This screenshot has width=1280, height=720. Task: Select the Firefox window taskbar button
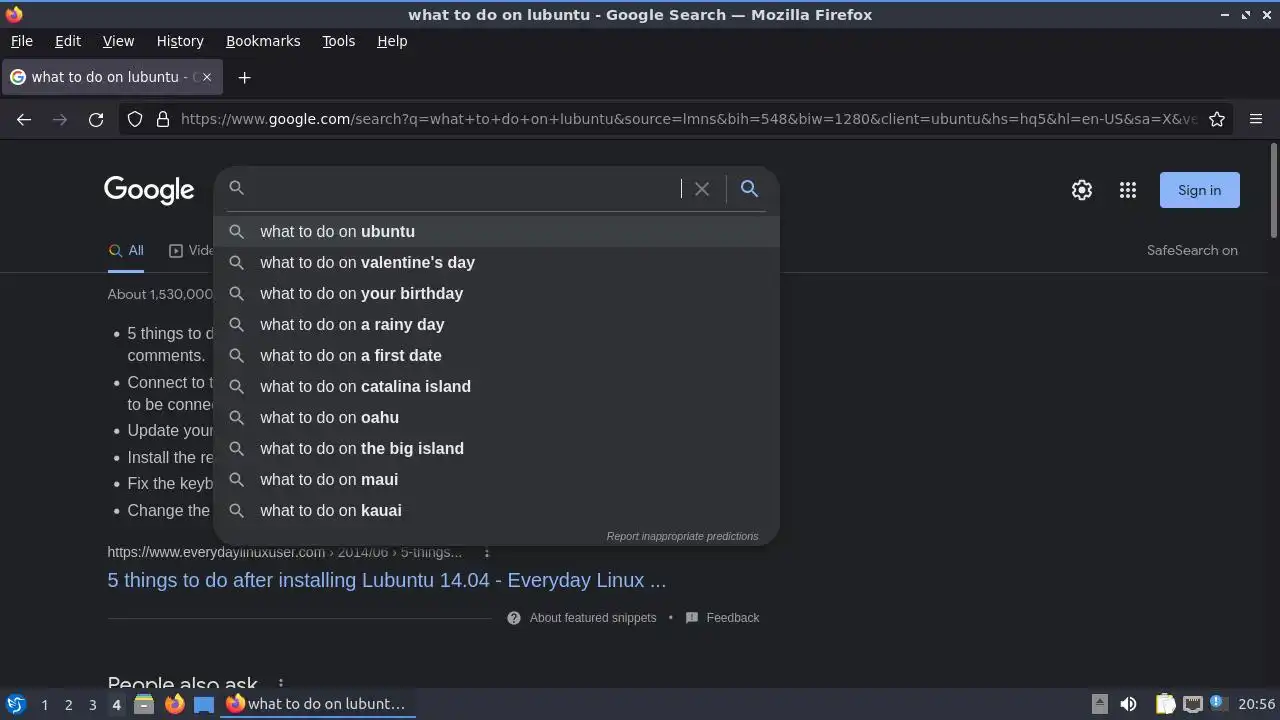[x=317, y=704]
